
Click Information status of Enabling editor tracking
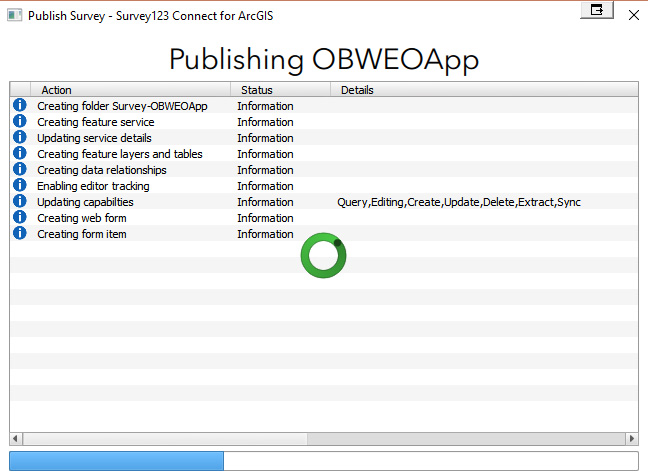(265, 186)
